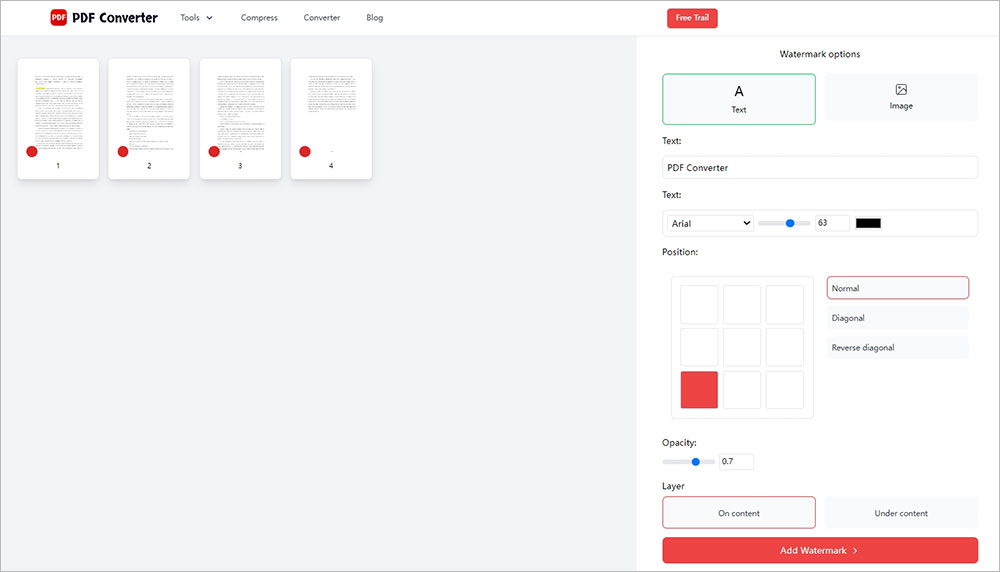1000x572 pixels.
Task: Open the Compress menu item
Action: pos(259,18)
